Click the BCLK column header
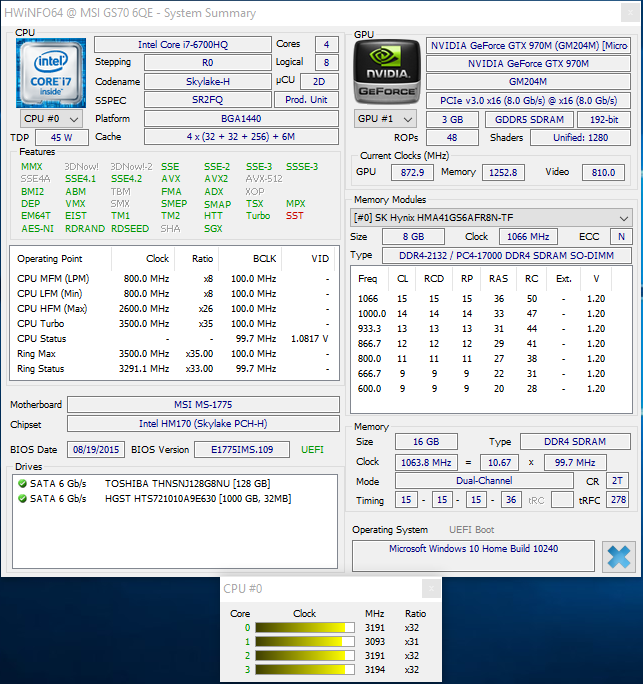This screenshot has height=684, width=643. click(x=250, y=259)
